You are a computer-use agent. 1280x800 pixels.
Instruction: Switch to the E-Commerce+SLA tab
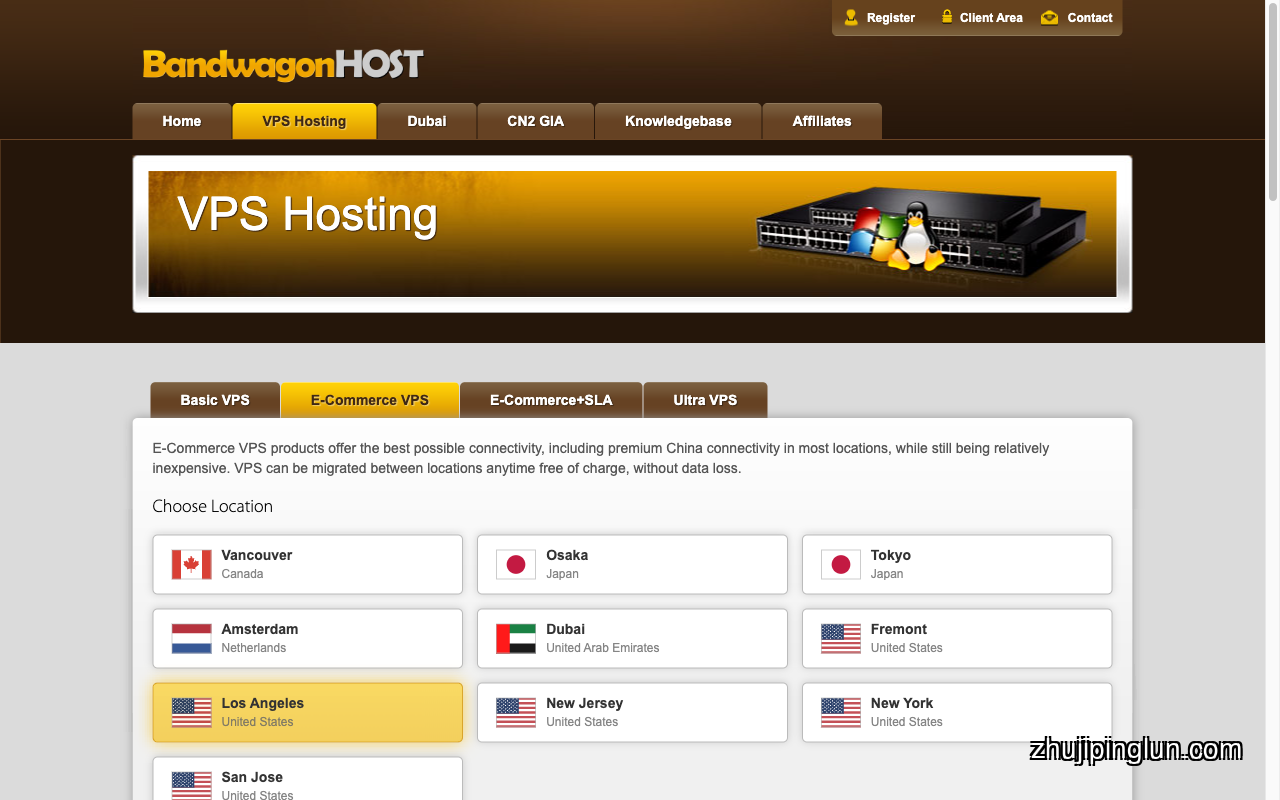[551, 400]
